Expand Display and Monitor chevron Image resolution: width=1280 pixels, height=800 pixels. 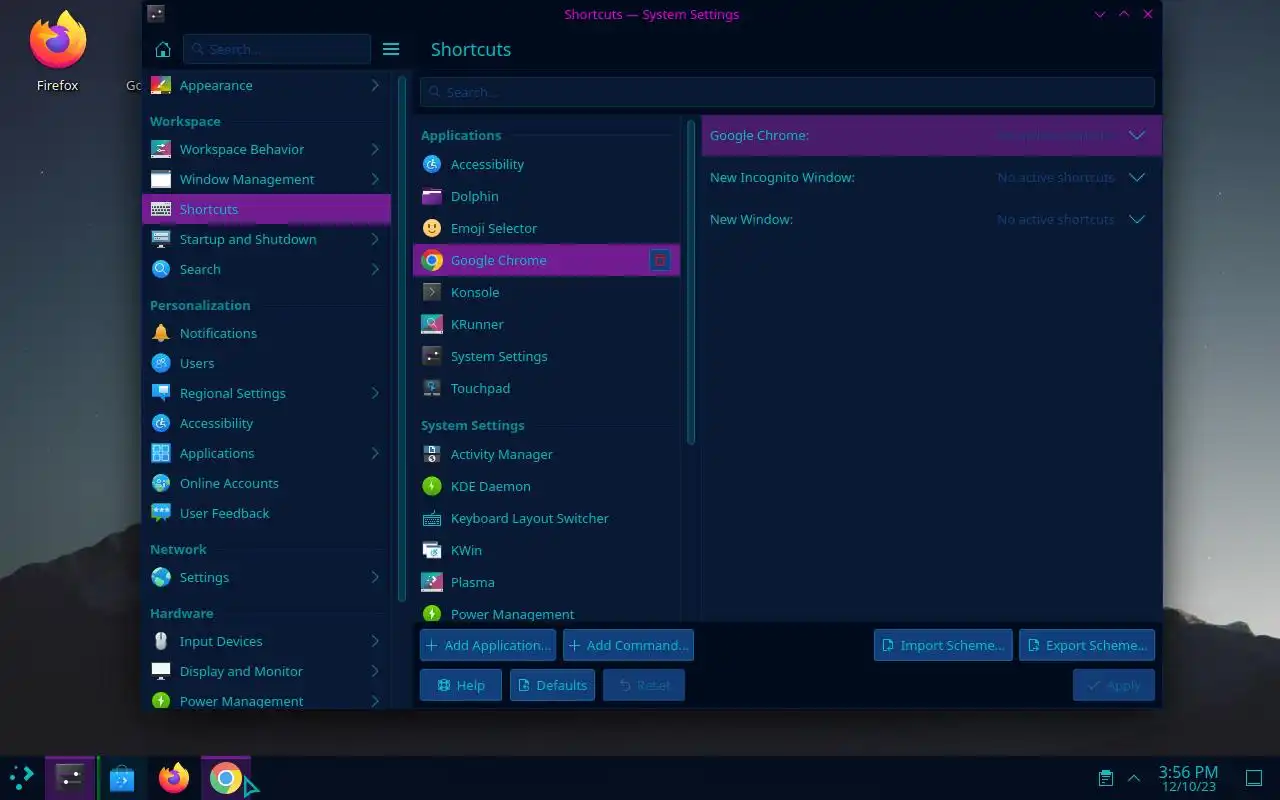[x=375, y=671]
